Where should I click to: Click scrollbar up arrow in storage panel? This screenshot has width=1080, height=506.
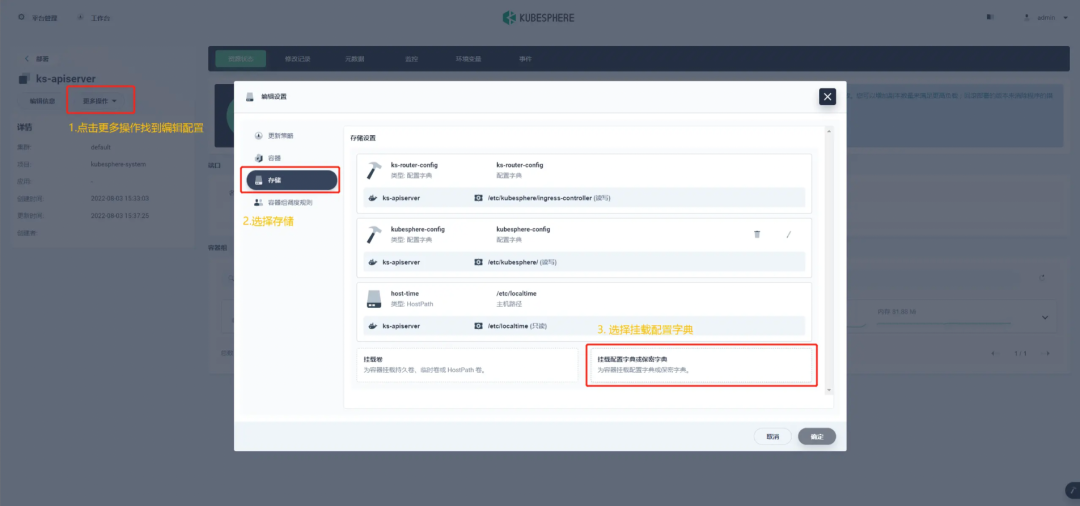829,131
